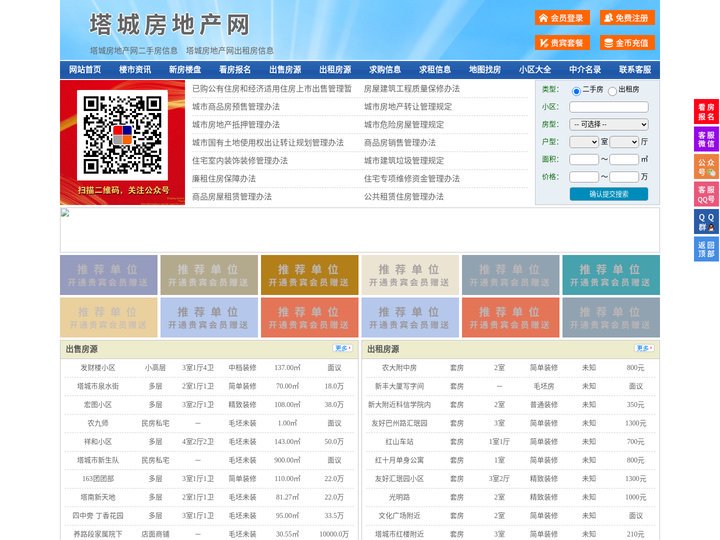The width and height of the screenshot is (720, 540).
Task: Click 更多 in the 出售房源 header
Action: pyautogui.click(x=343, y=349)
